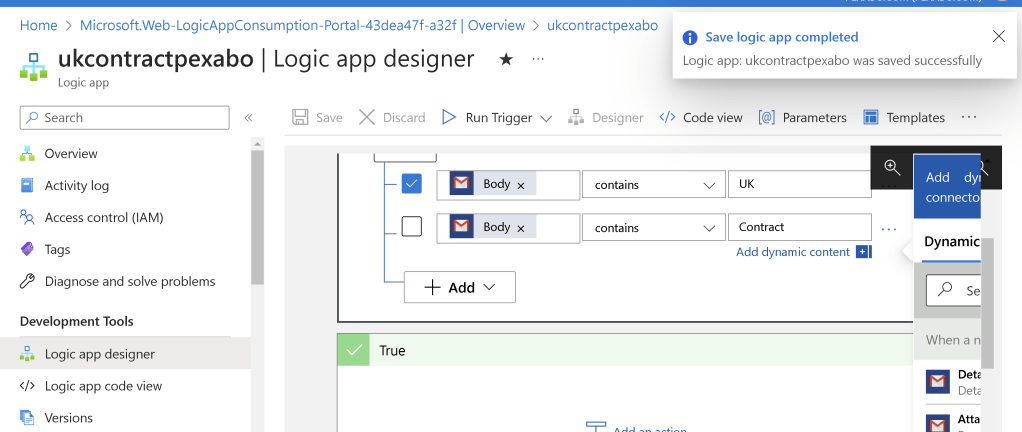Viewport: 1022px width, 432px height.
Task: Open ellipsis menu for Contract row
Action: point(888,229)
